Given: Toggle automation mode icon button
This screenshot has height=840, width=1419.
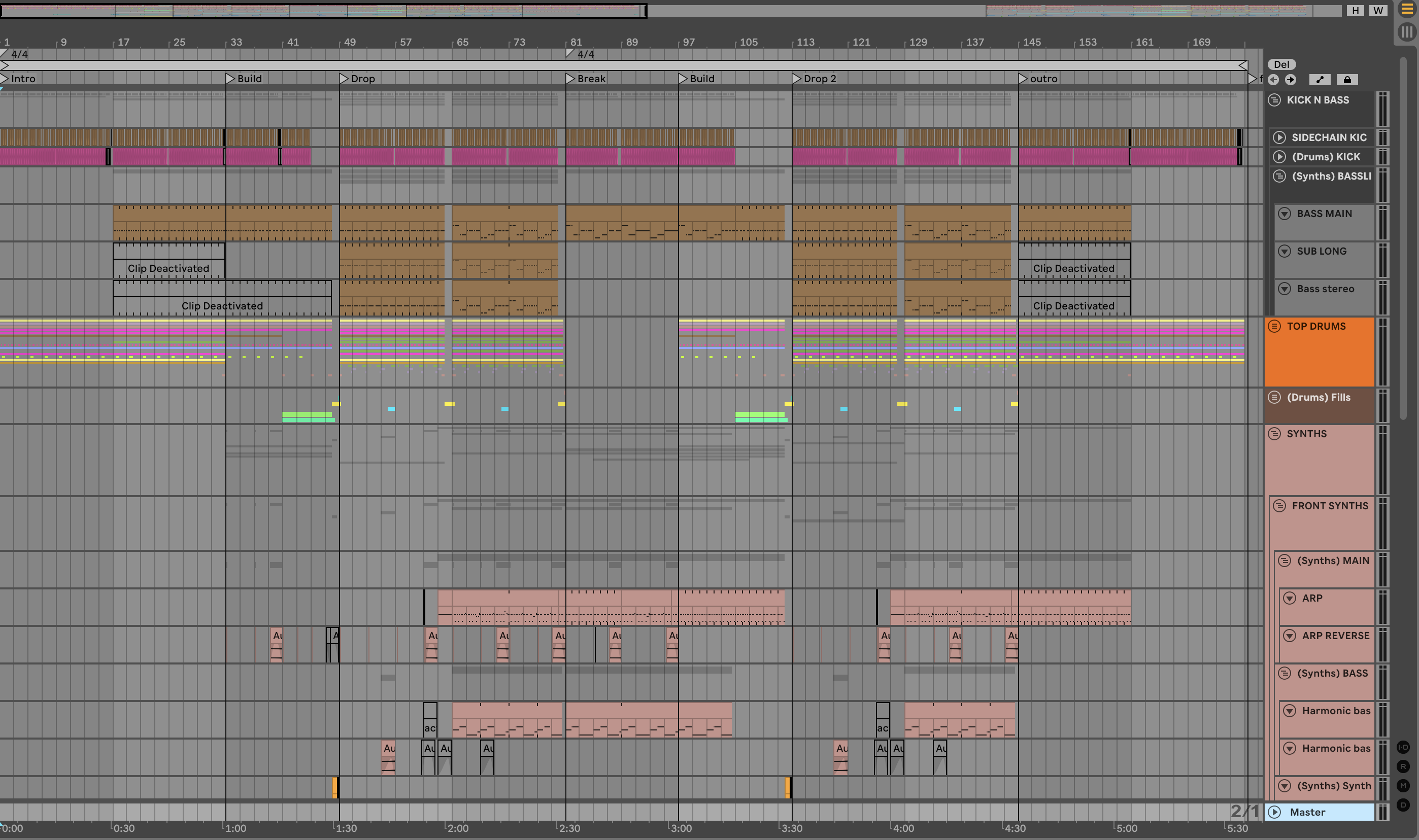Looking at the screenshot, I should click(1320, 80).
